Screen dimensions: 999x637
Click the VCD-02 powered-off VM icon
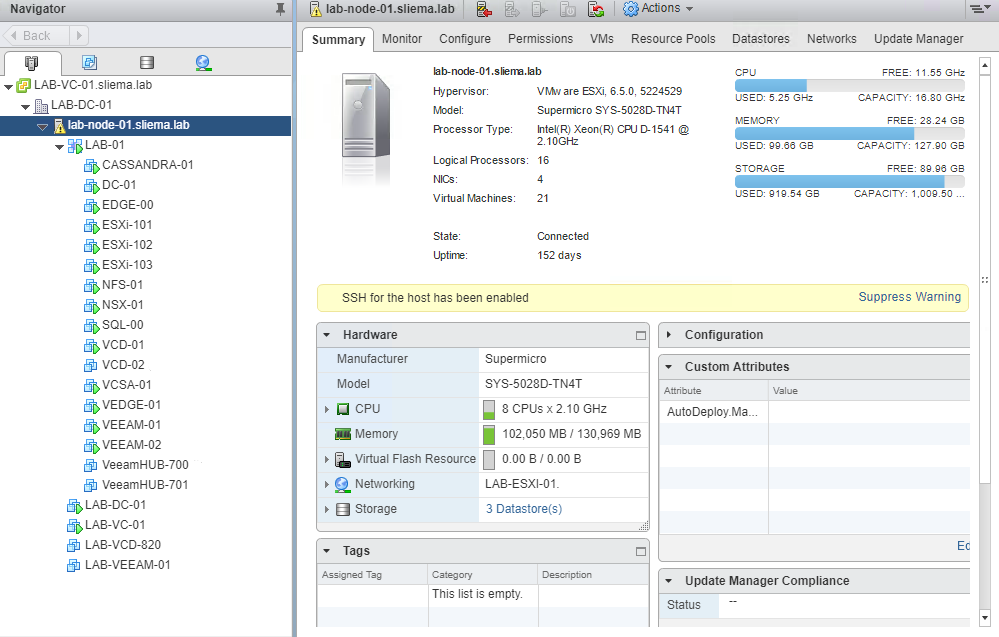coord(91,366)
